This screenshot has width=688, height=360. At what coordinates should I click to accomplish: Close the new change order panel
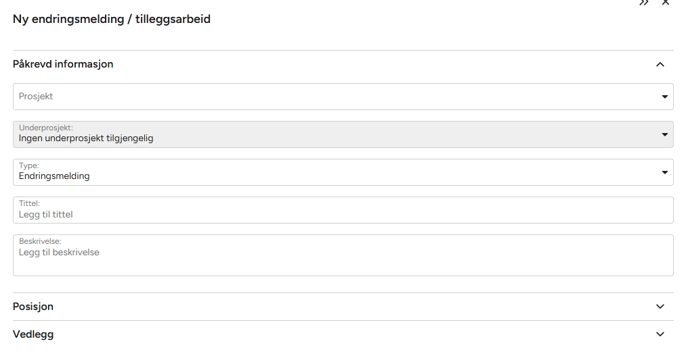coord(666,3)
